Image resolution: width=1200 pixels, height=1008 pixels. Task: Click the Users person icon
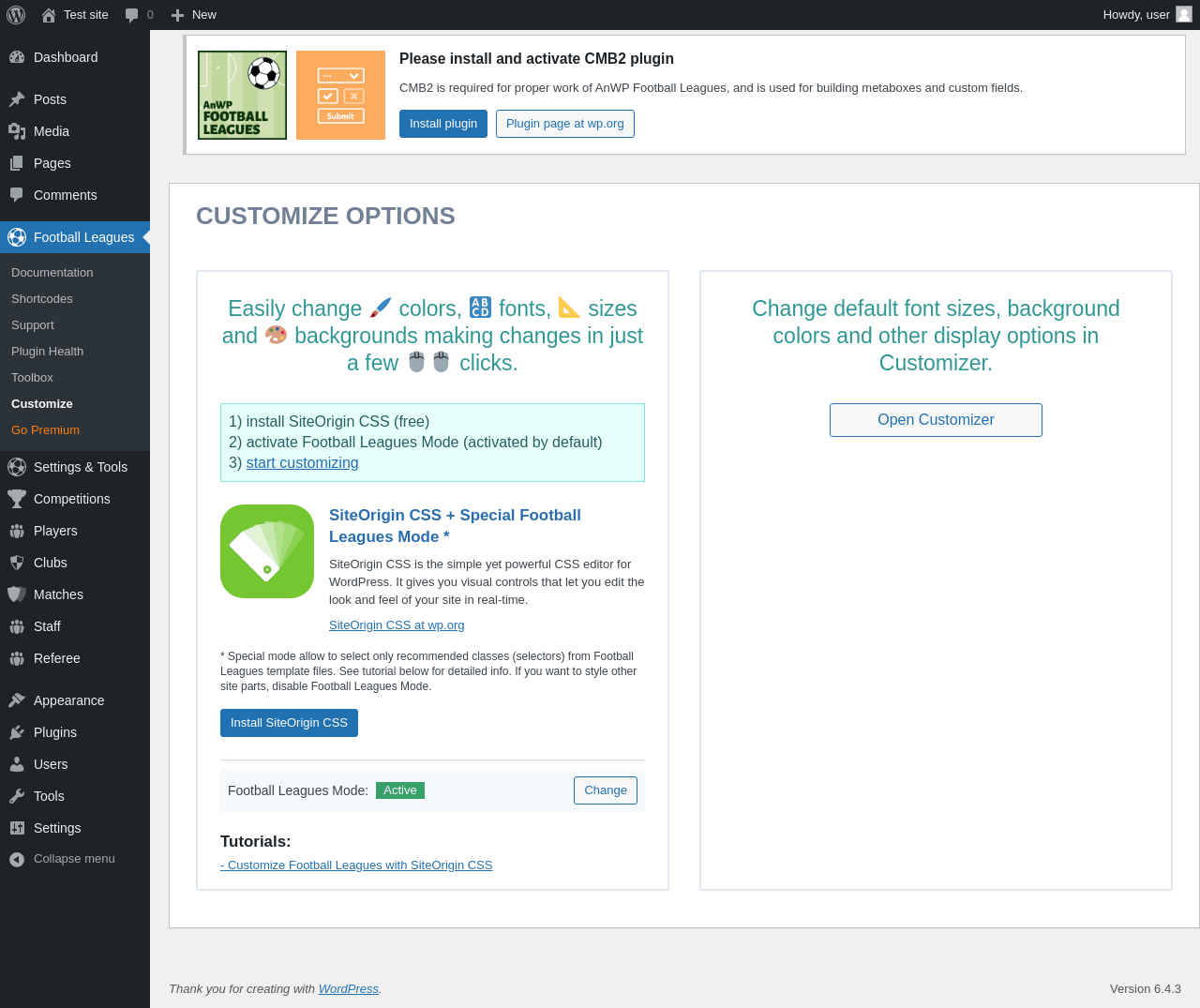point(17,764)
